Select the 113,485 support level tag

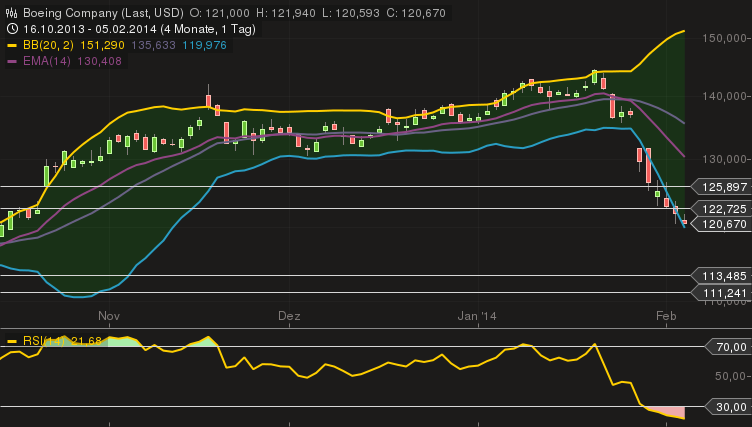click(x=723, y=276)
